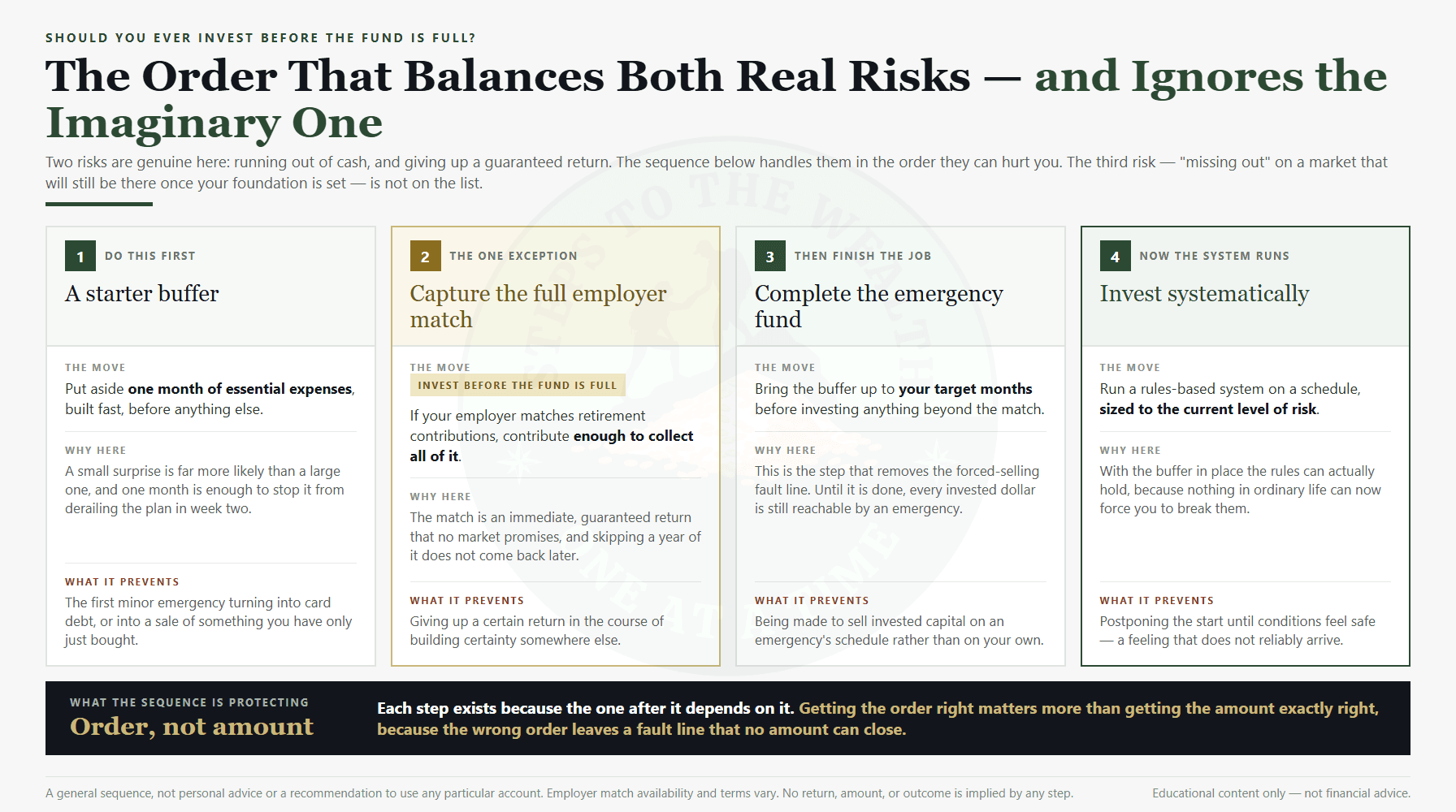Click the step 3 number badge
The width and height of the screenshot is (1456, 812).
pos(770,257)
